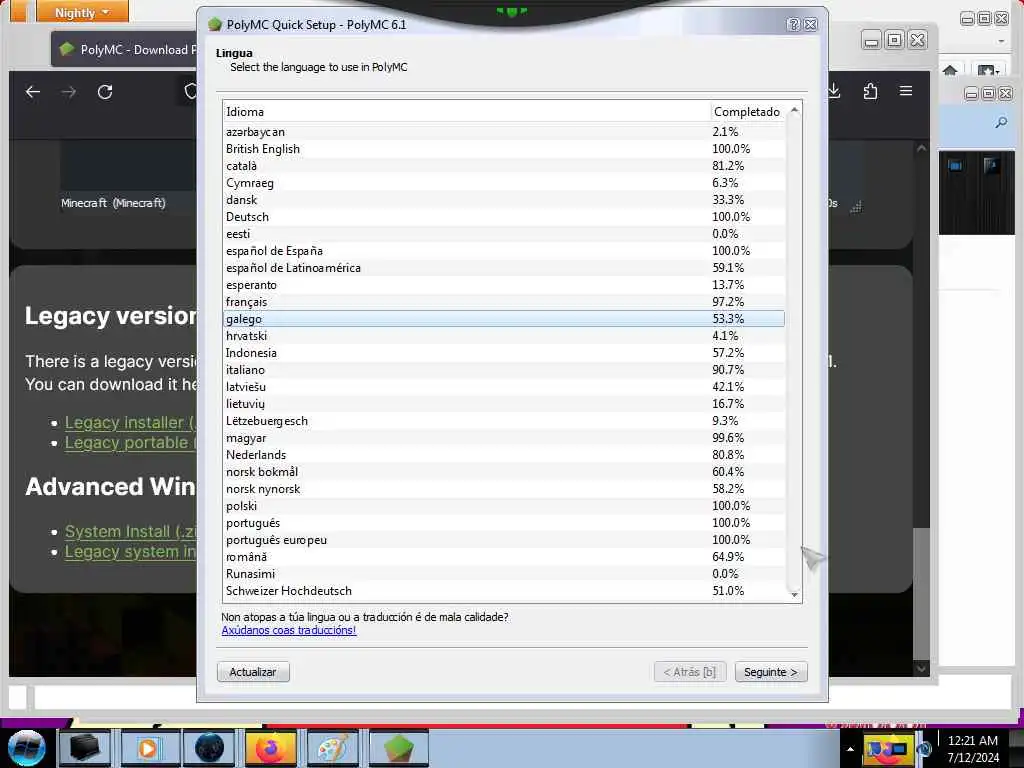1024x768 pixels.
Task: Open the PolyMC green cube taskbar icon
Action: [x=398, y=748]
